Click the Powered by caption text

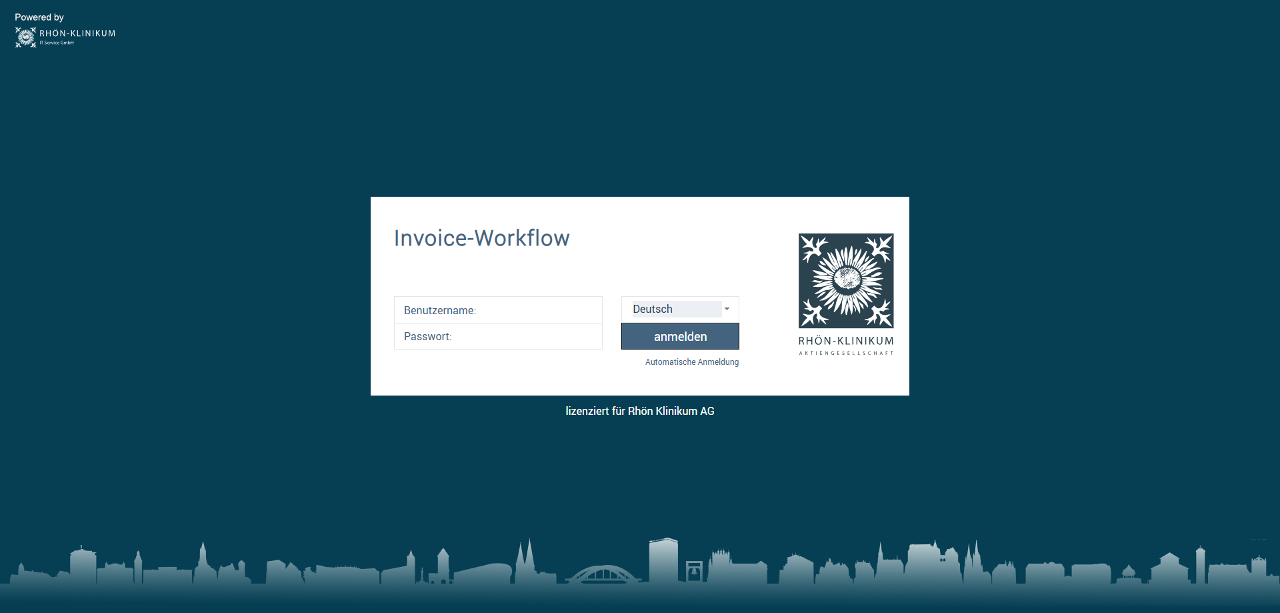coord(39,17)
